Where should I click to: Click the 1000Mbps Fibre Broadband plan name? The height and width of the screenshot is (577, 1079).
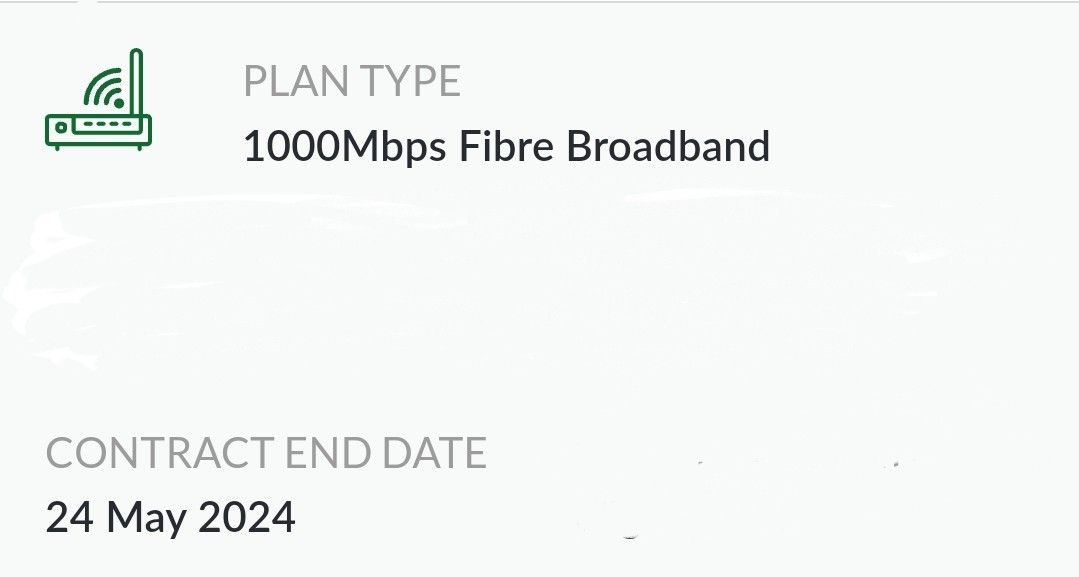(x=508, y=145)
